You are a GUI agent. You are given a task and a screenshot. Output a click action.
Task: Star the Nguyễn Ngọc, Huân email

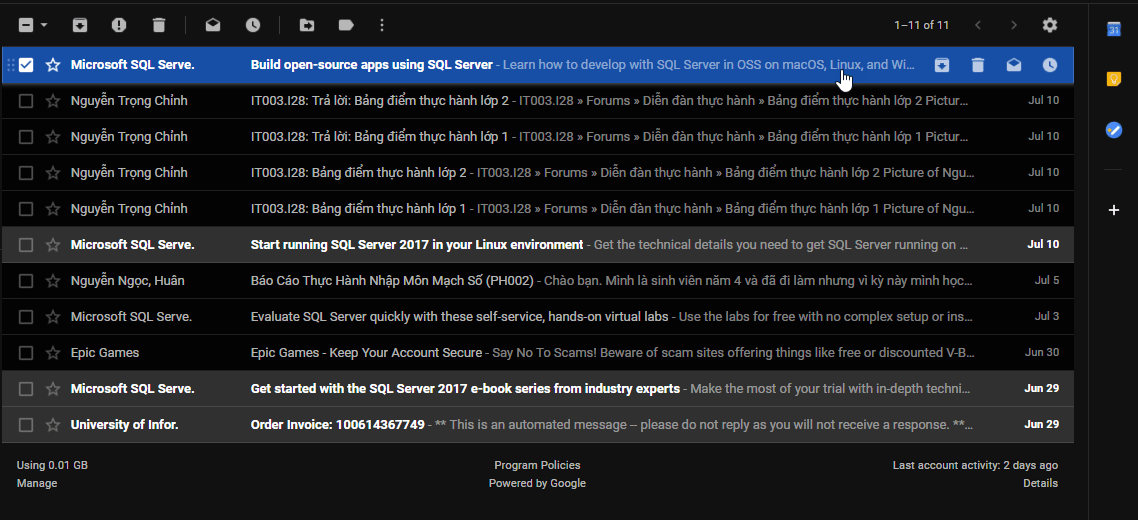tap(52, 281)
